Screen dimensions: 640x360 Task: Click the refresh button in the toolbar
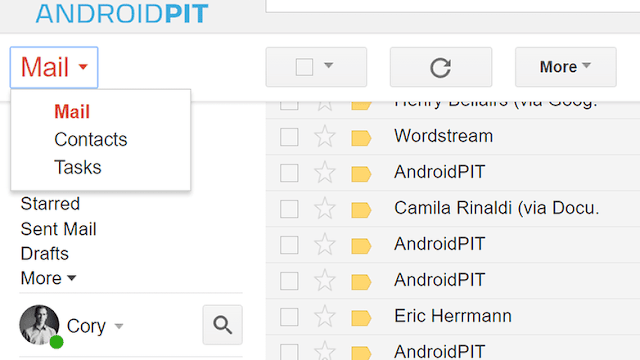click(x=441, y=67)
